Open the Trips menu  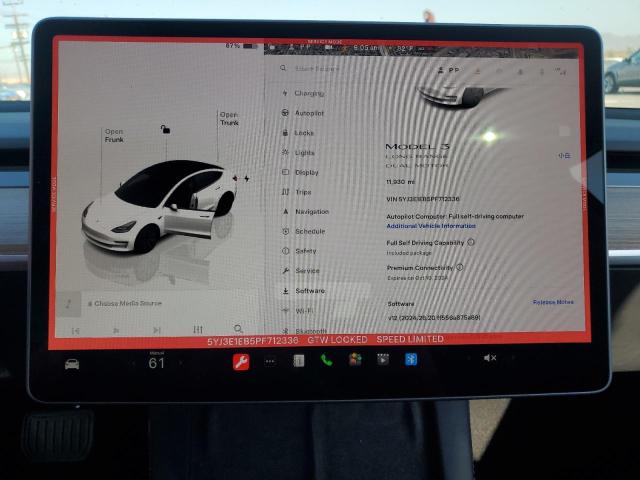click(x=297, y=192)
